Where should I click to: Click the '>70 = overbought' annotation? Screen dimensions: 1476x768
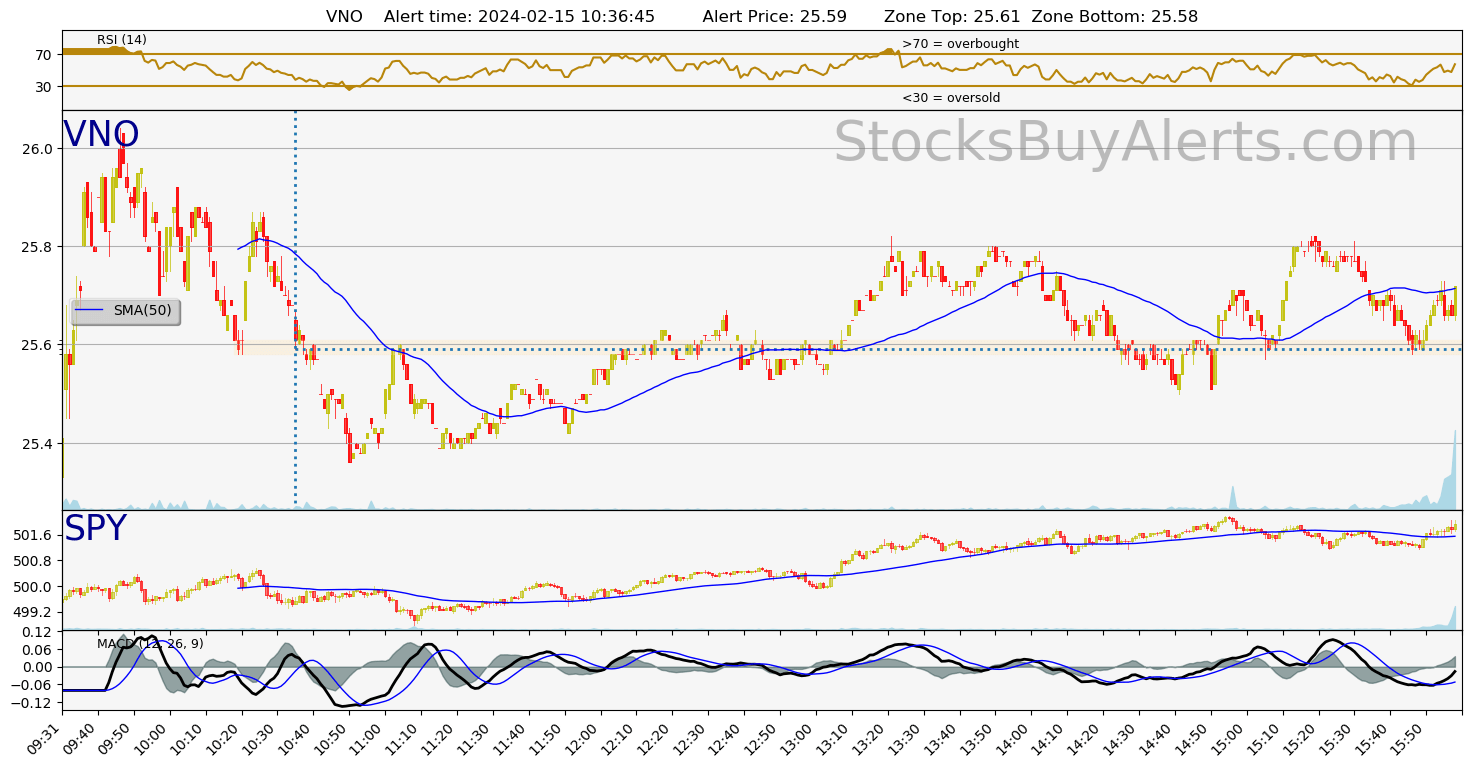960,44
